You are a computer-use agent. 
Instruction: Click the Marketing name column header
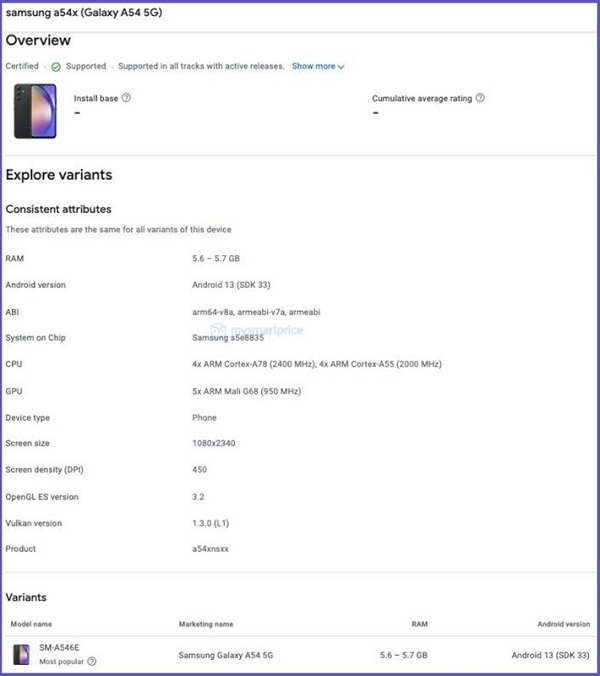coord(206,624)
